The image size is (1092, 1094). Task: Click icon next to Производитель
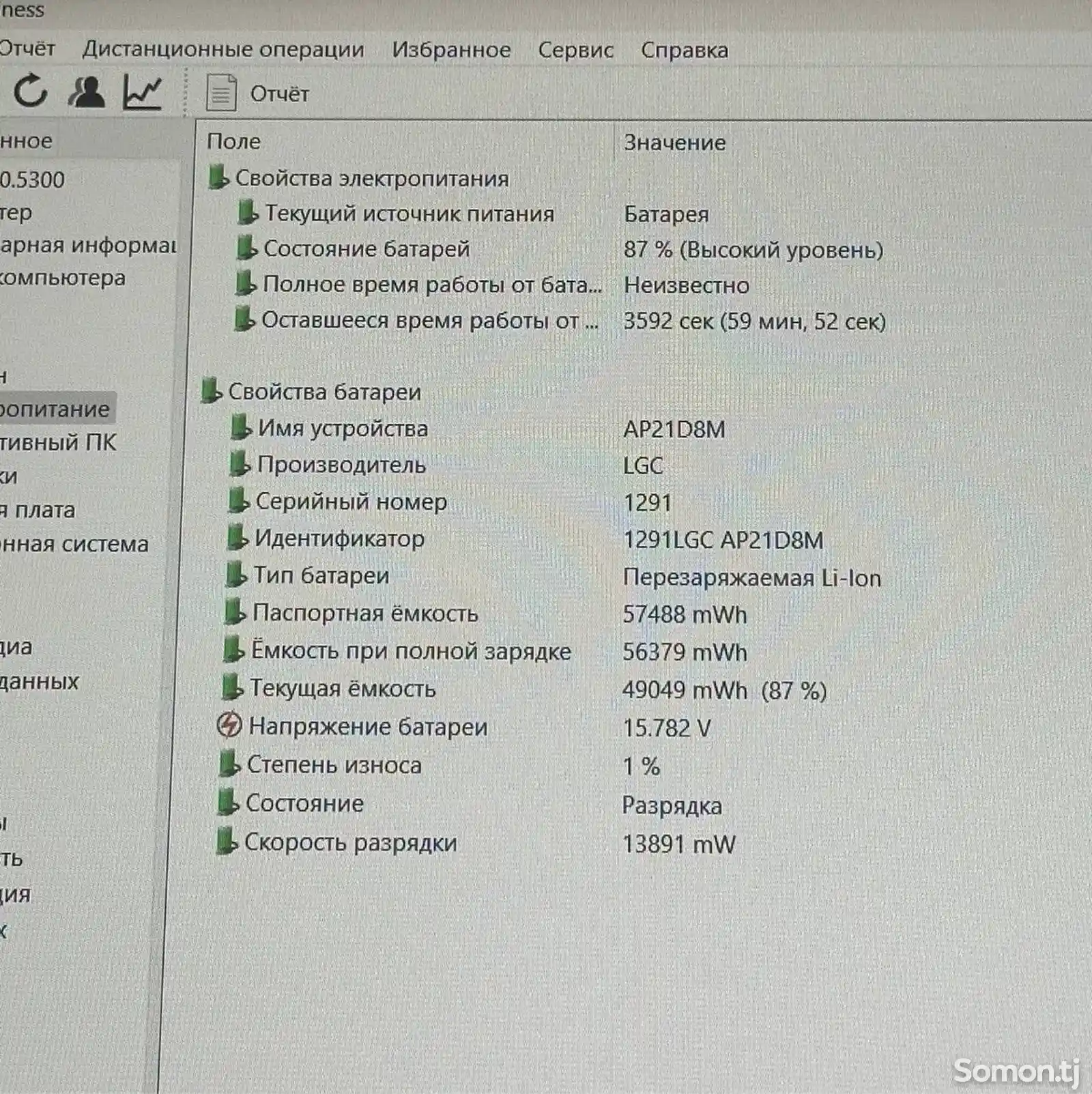click(x=240, y=464)
